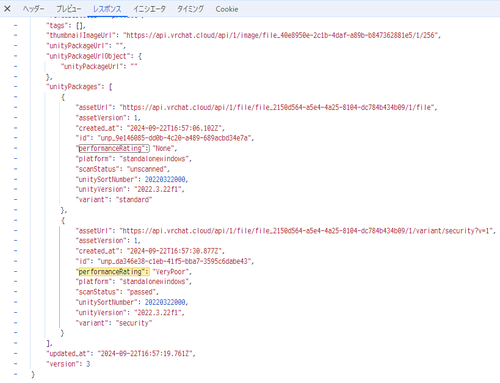
Task: Click the "tags" key
Action: pyautogui.click(x=56, y=25)
